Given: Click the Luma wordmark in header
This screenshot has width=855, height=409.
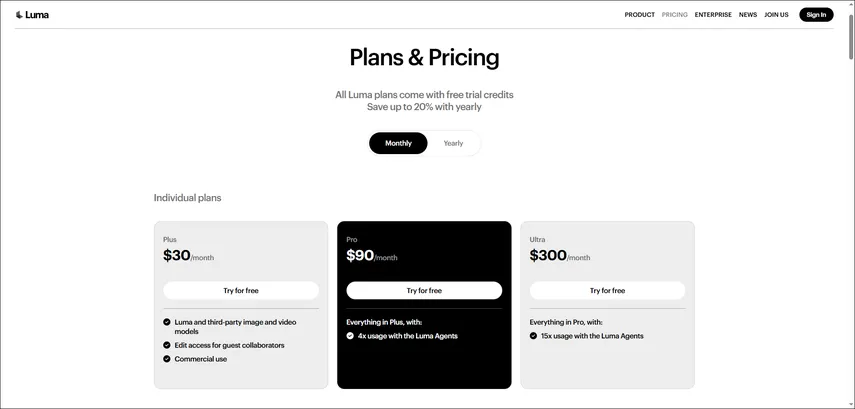Looking at the screenshot, I should (37, 15).
